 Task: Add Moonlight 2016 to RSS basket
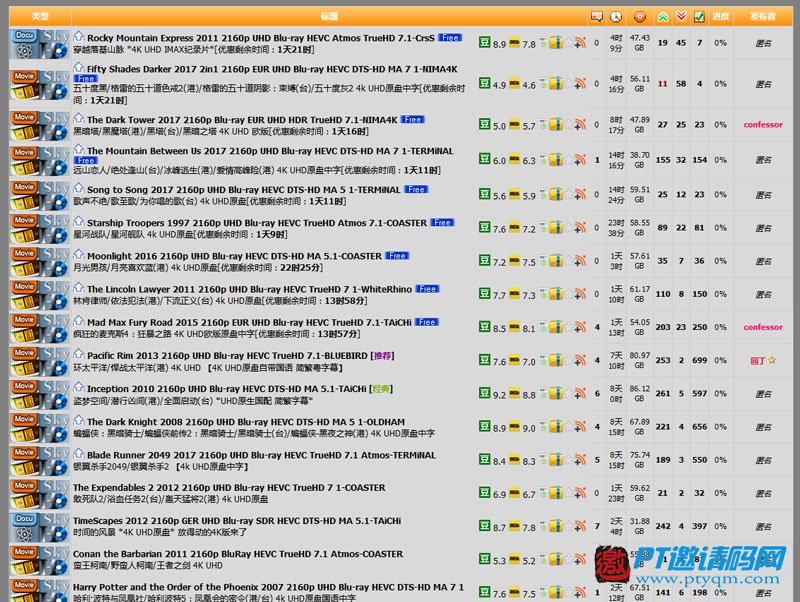pos(580,261)
